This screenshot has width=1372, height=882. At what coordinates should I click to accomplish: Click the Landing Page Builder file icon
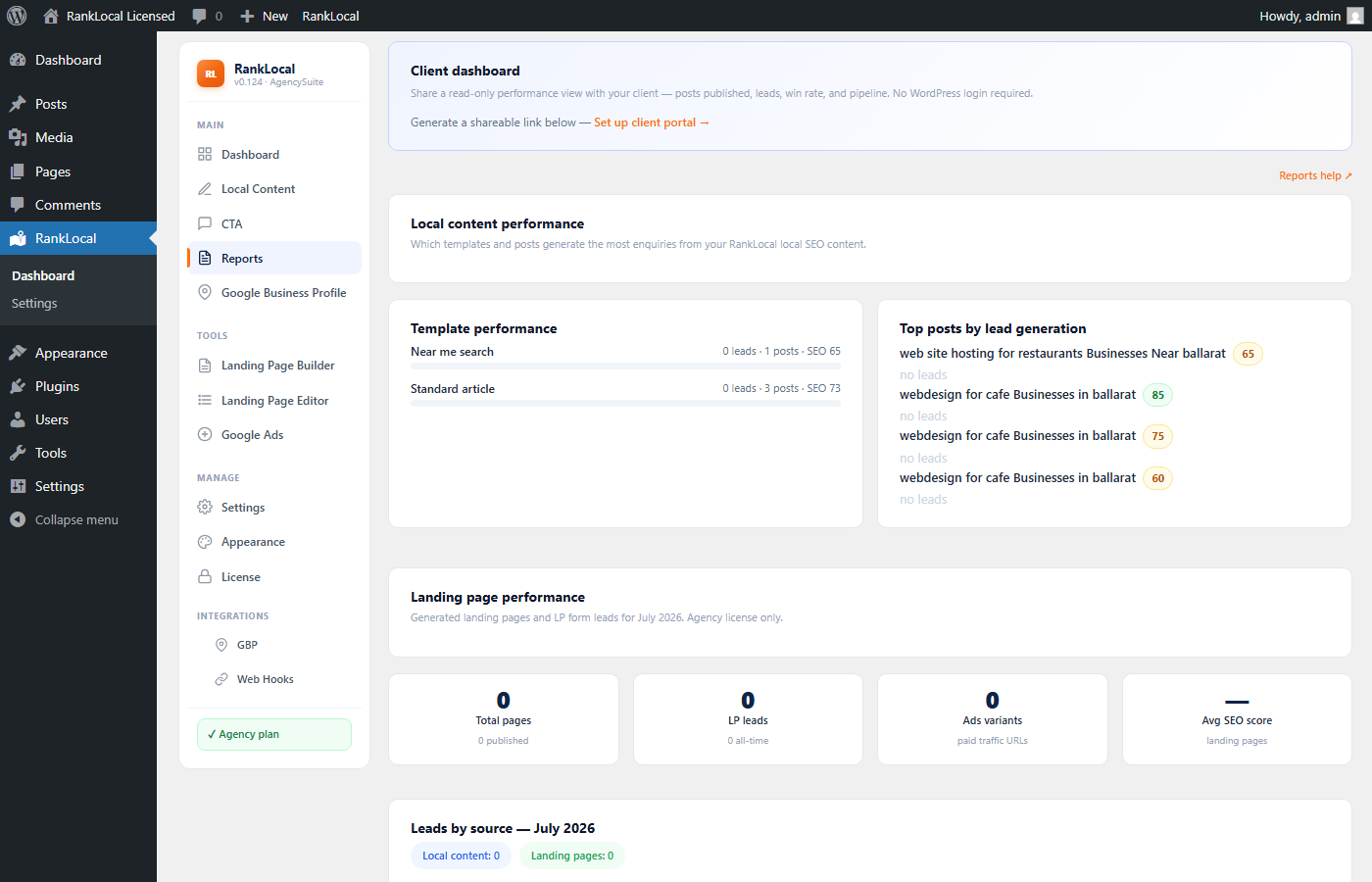(x=205, y=366)
